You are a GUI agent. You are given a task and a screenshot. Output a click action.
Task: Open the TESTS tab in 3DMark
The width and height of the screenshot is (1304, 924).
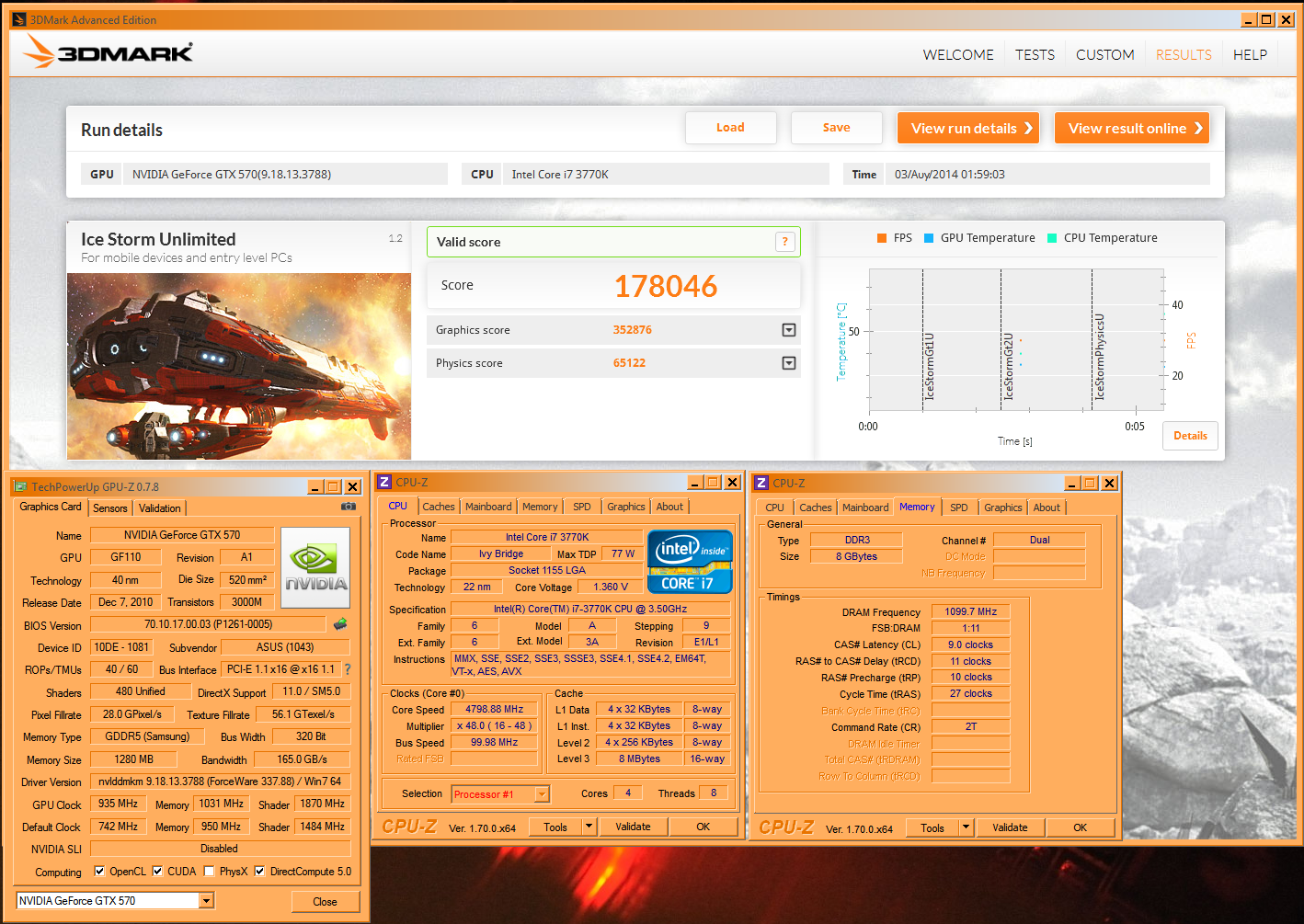[x=1035, y=55]
